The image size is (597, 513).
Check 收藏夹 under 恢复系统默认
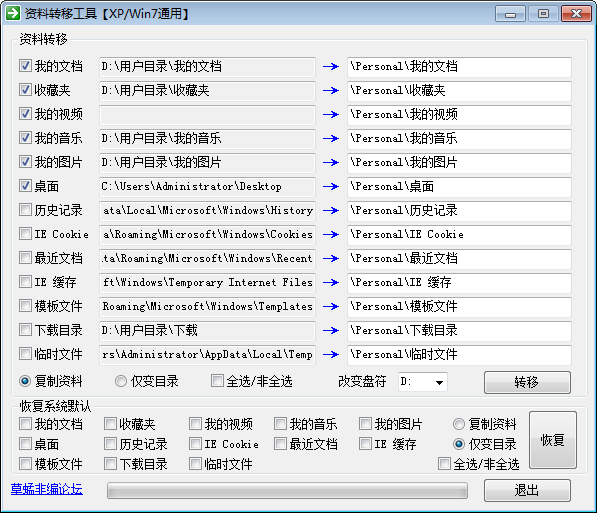click(110, 424)
